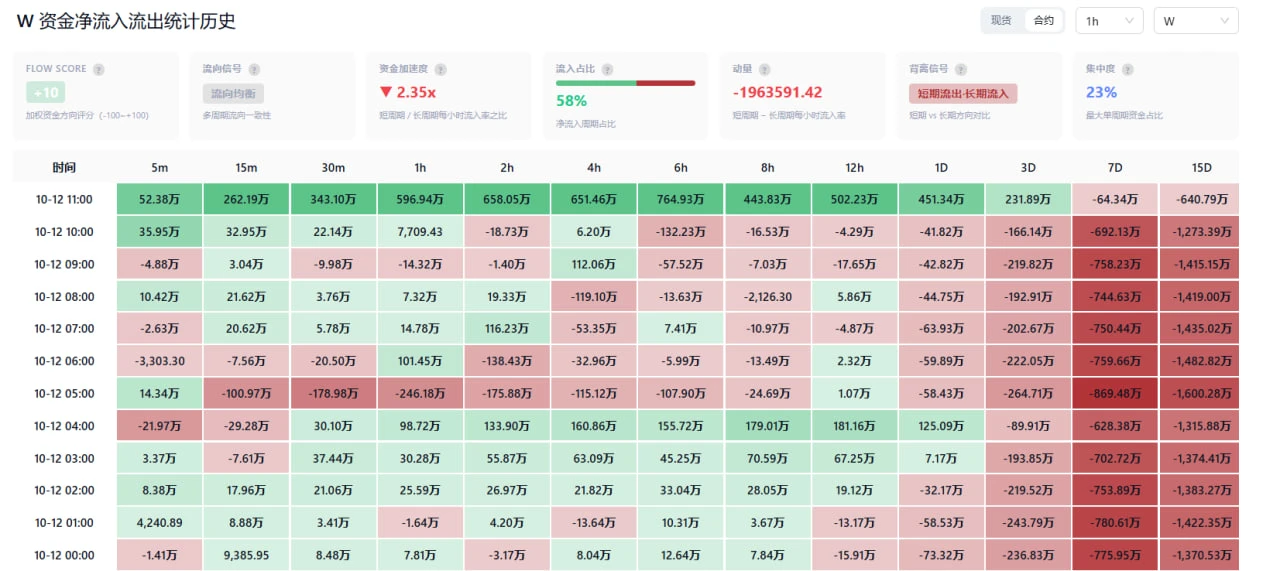Click the -21.97万 cell
The image size is (1280, 571).
click(159, 426)
